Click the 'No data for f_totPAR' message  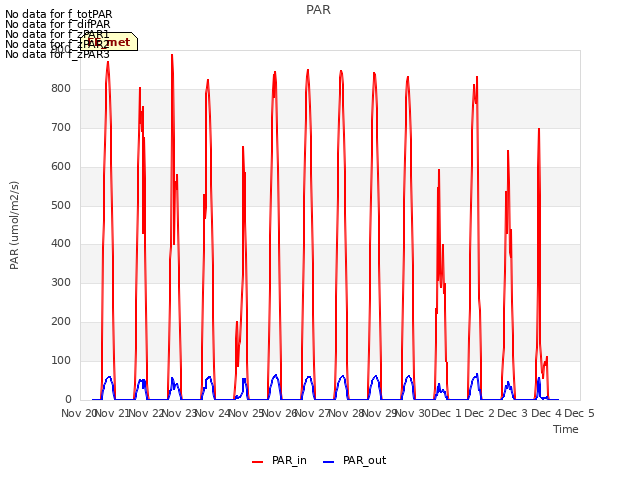59,15
